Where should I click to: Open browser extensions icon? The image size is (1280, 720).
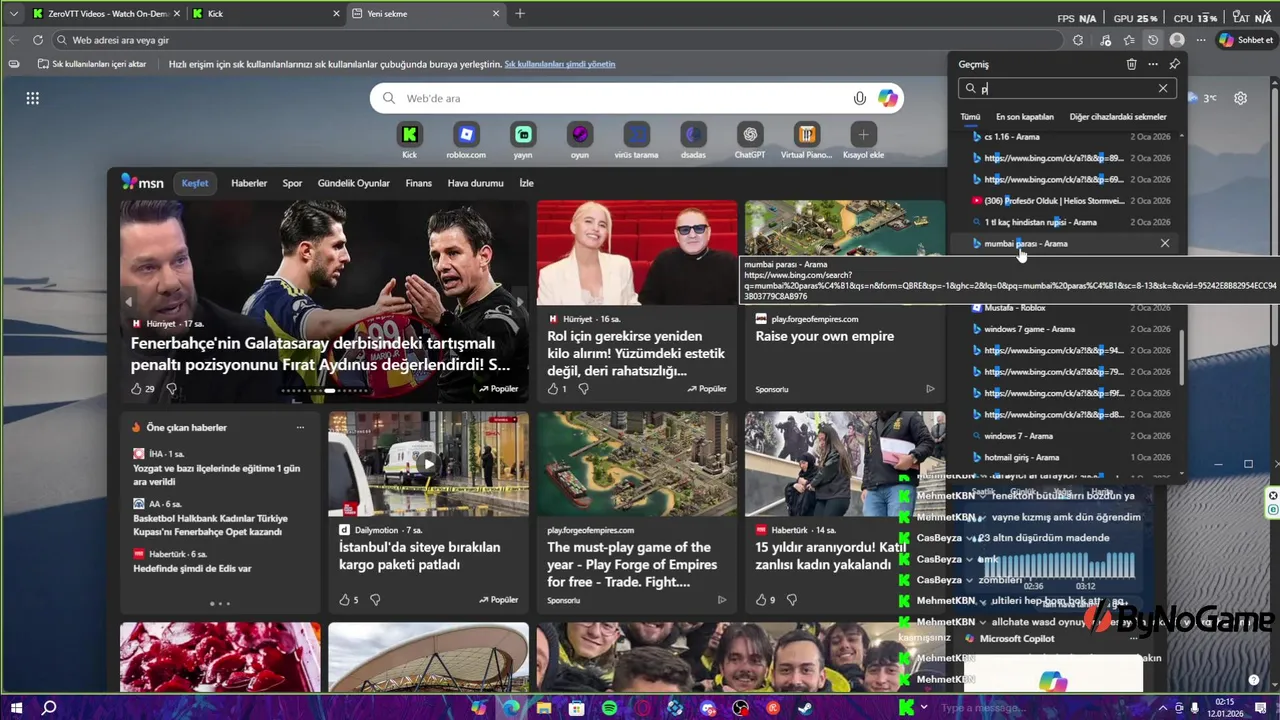1078,40
